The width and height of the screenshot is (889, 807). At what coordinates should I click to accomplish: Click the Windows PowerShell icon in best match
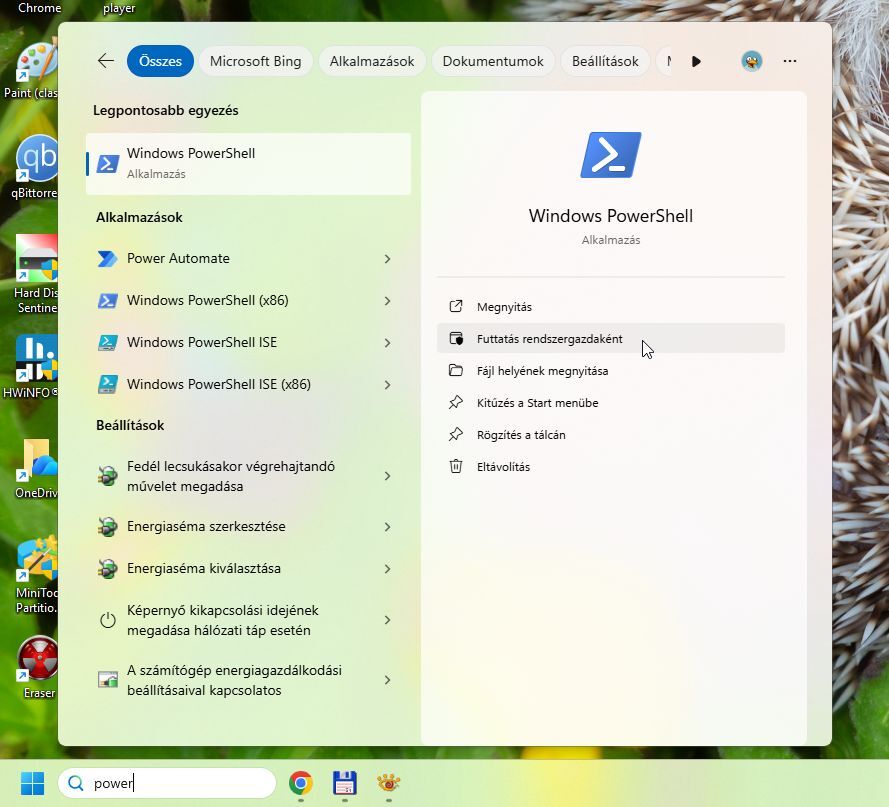(x=108, y=163)
